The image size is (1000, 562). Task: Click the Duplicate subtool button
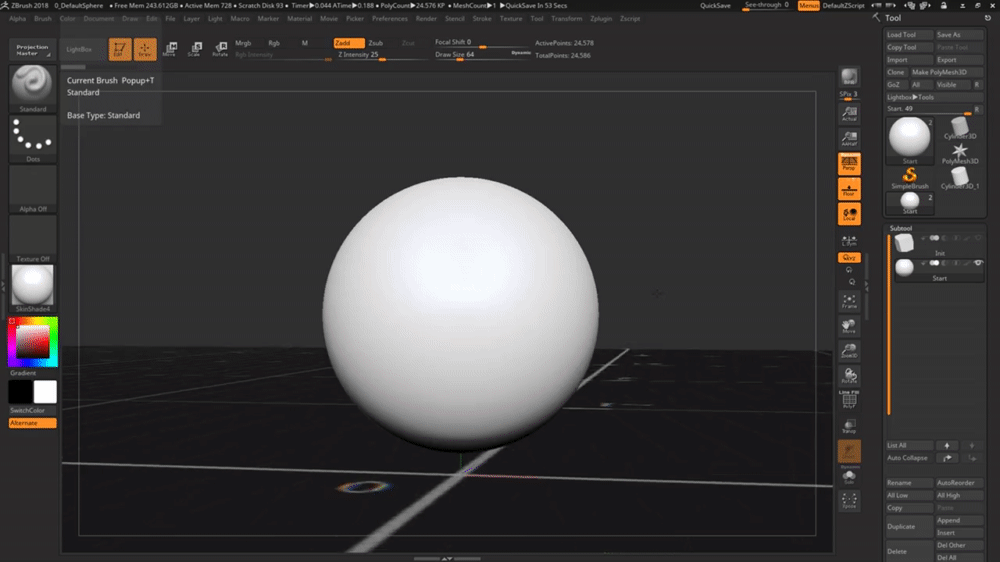(x=908, y=526)
